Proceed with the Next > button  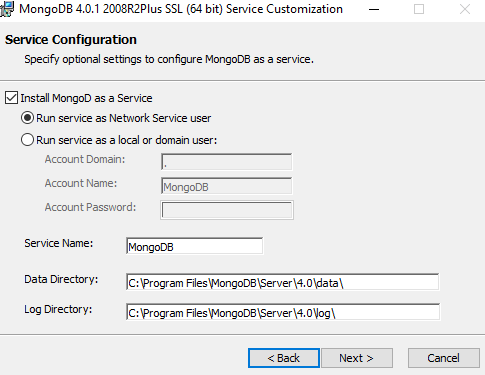pyautogui.click(x=357, y=358)
